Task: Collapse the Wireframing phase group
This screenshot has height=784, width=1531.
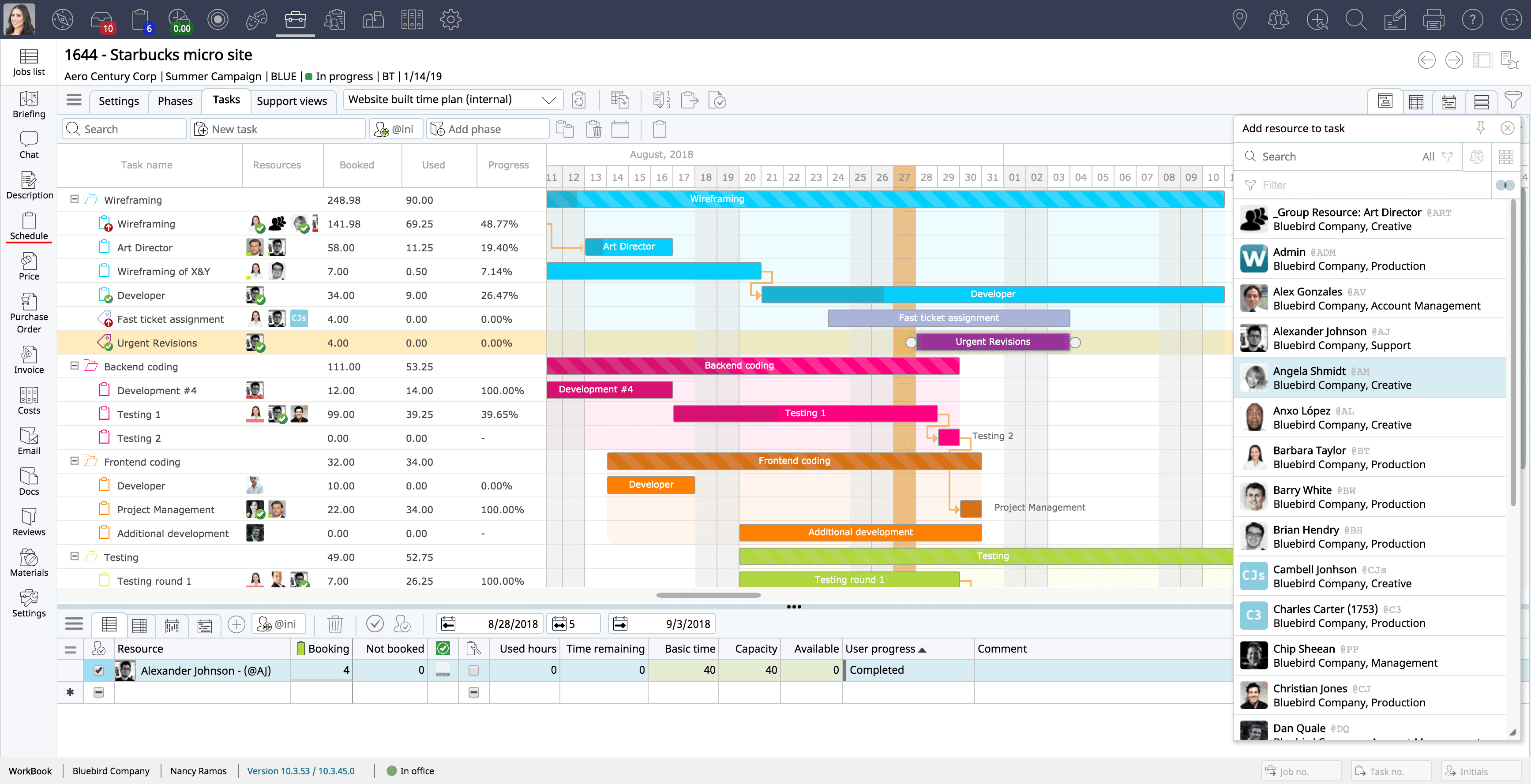Action: click(x=74, y=200)
